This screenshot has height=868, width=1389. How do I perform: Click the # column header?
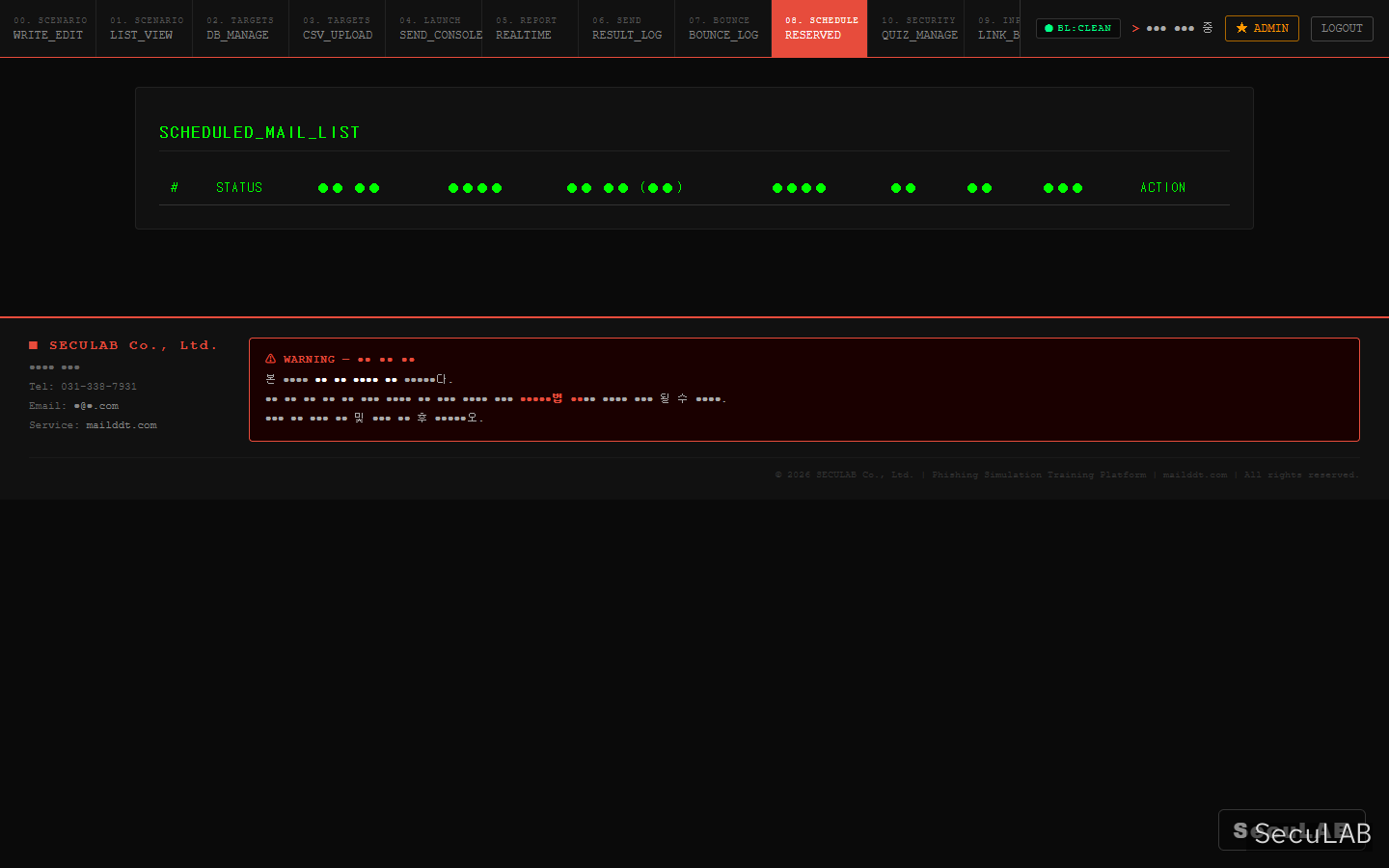[x=175, y=187]
